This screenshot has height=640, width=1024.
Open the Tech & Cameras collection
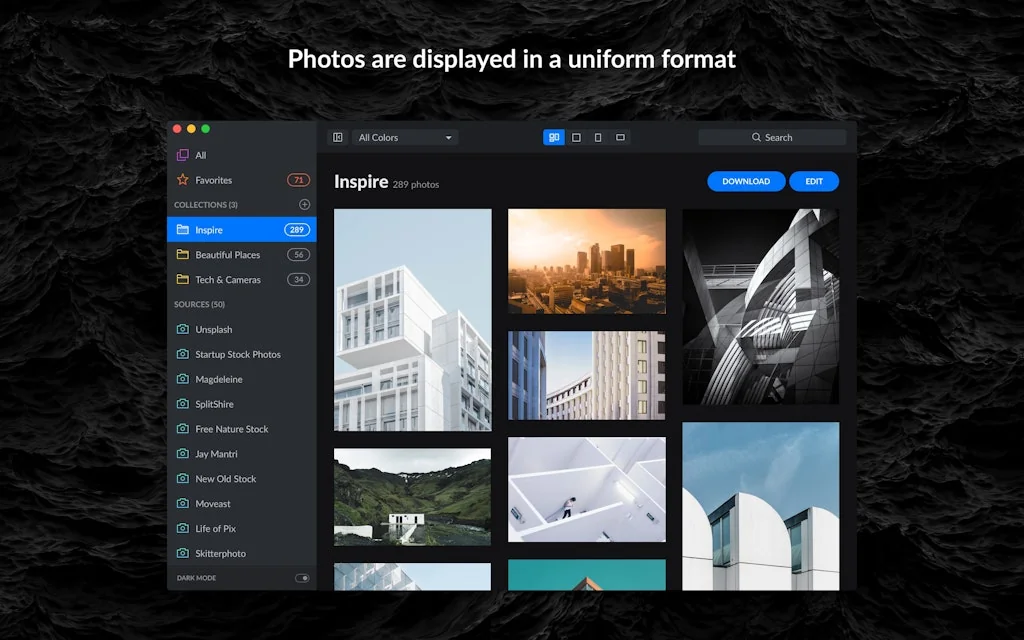227,280
